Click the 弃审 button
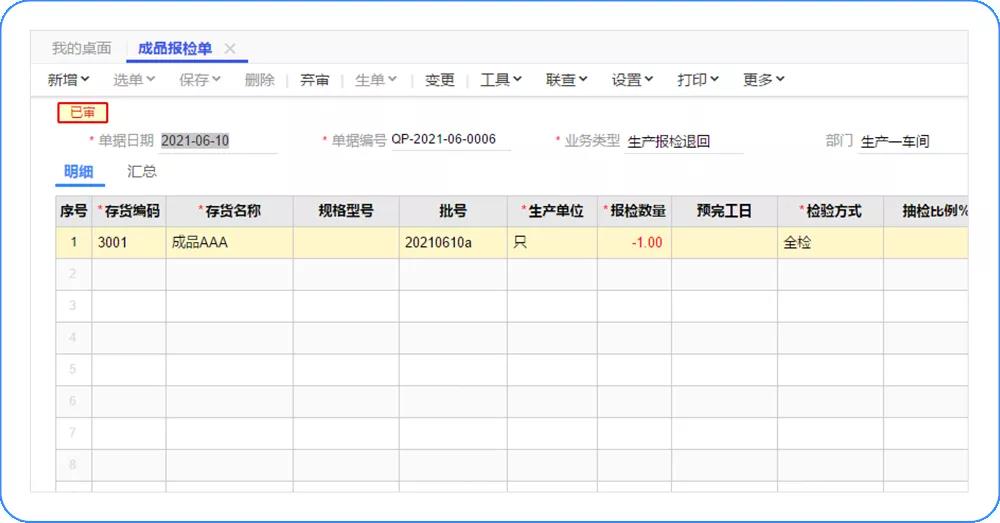The image size is (1000, 523). [314, 80]
